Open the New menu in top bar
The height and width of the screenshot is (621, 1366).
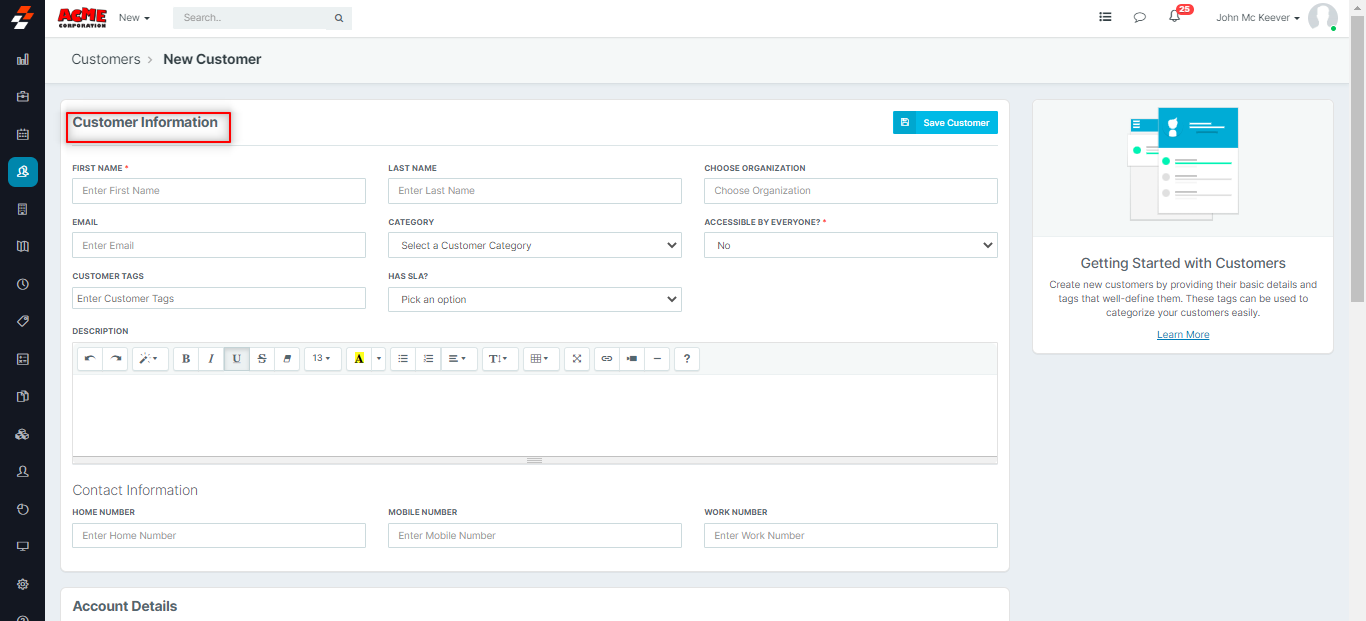(134, 18)
